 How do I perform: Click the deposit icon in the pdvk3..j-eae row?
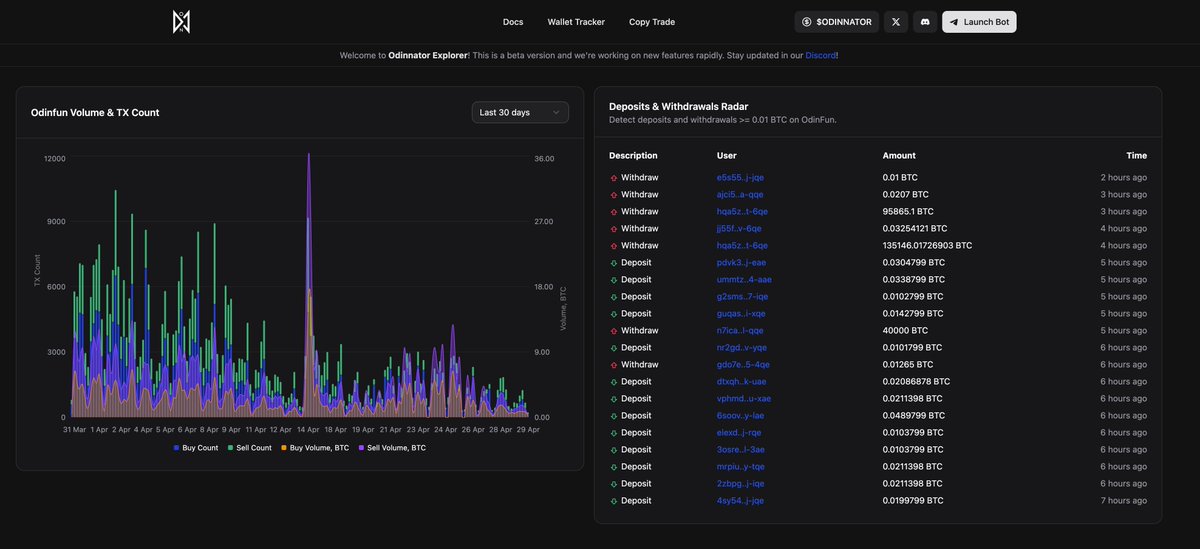(614, 263)
